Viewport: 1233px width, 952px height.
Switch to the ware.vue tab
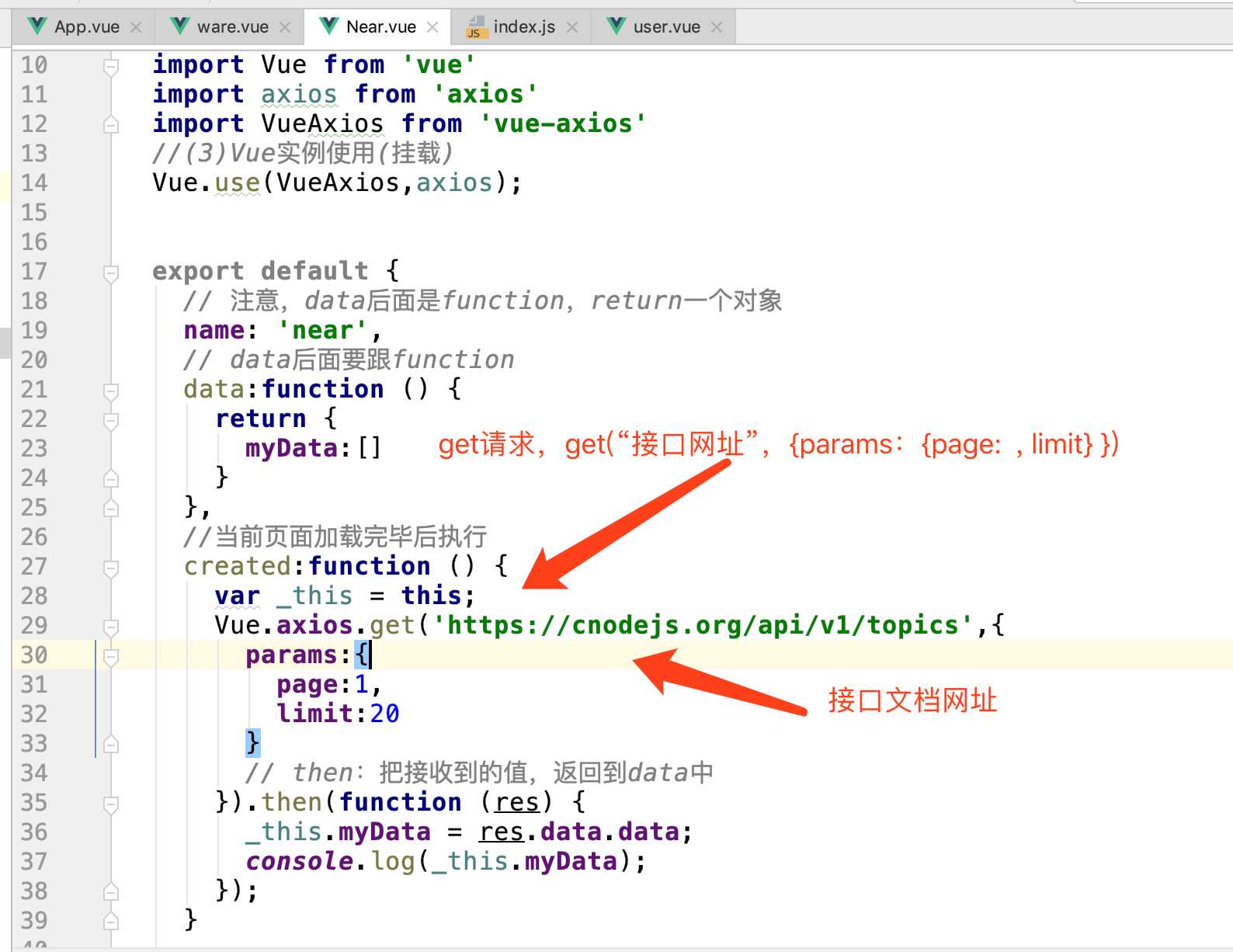click(x=229, y=27)
